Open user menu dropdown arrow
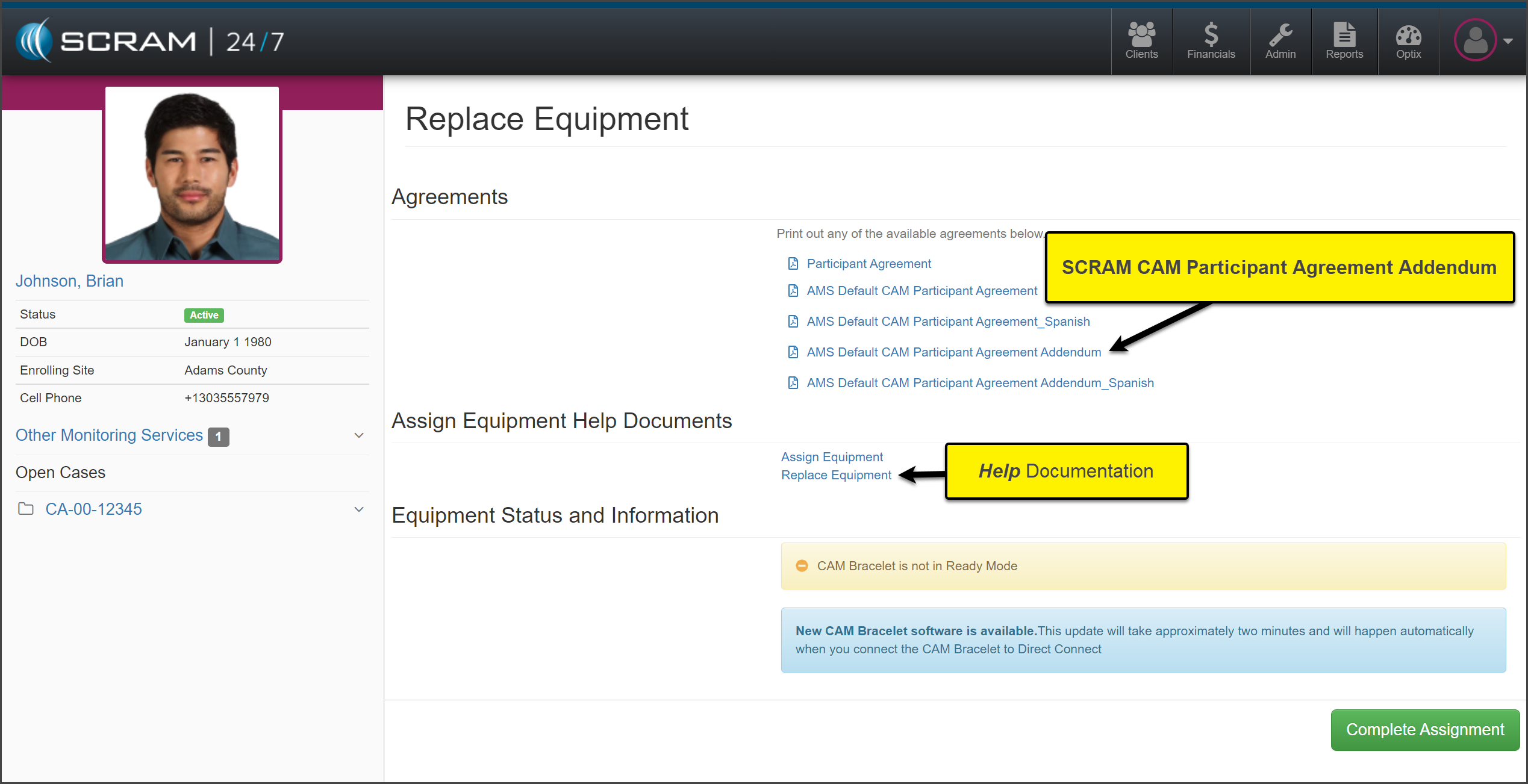 coord(1508,42)
